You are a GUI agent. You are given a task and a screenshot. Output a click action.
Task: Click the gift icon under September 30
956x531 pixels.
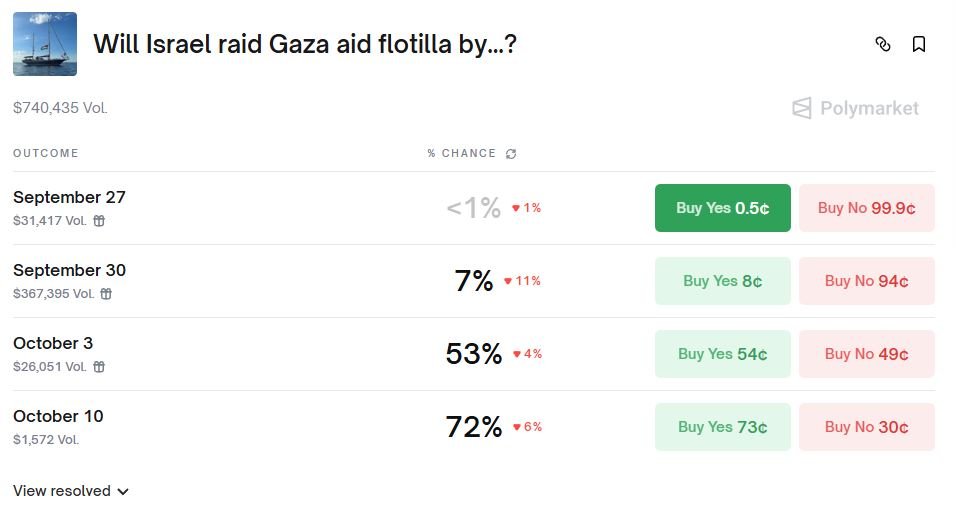pyautogui.click(x=106, y=294)
